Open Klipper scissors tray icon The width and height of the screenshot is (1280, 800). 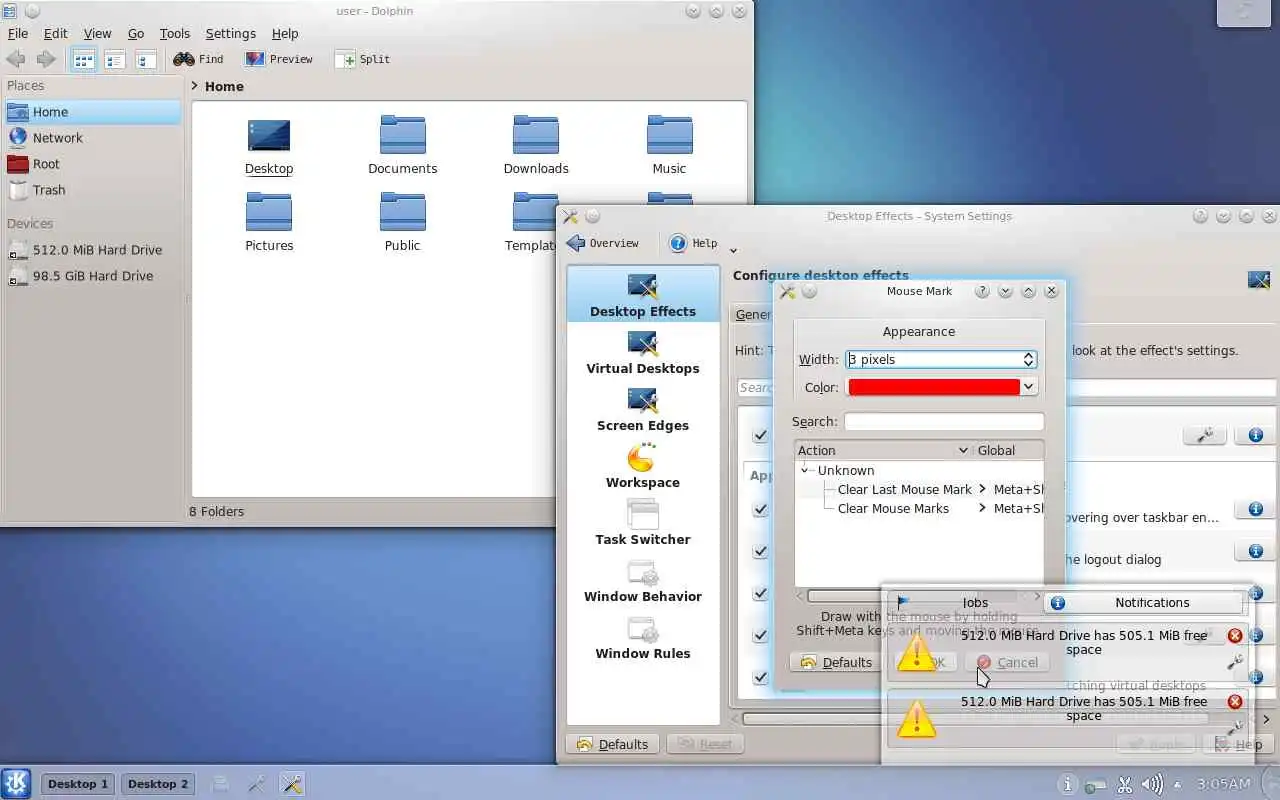coord(1125,784)
